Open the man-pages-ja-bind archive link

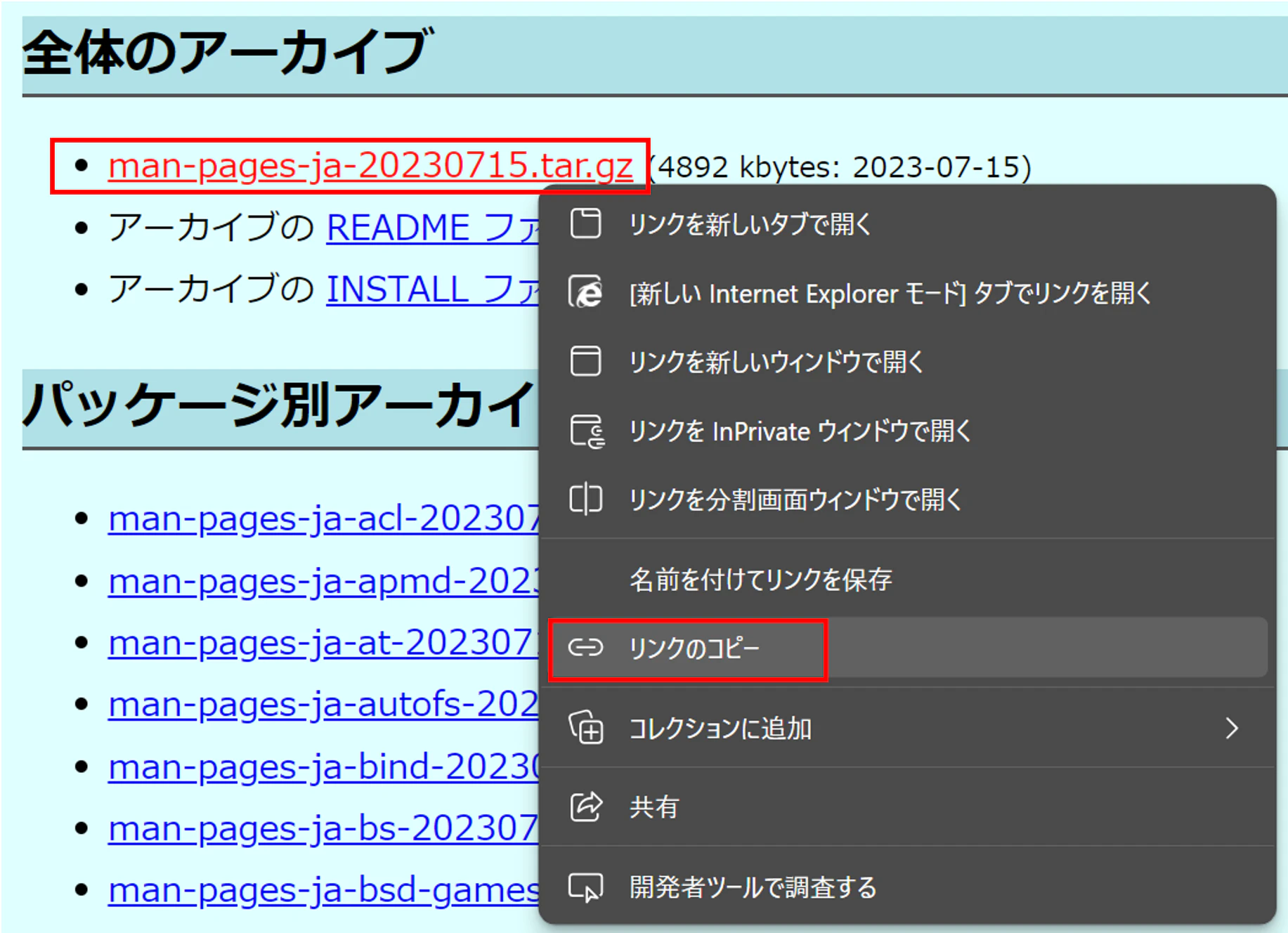pyautogui.click(x=323, y=767)
